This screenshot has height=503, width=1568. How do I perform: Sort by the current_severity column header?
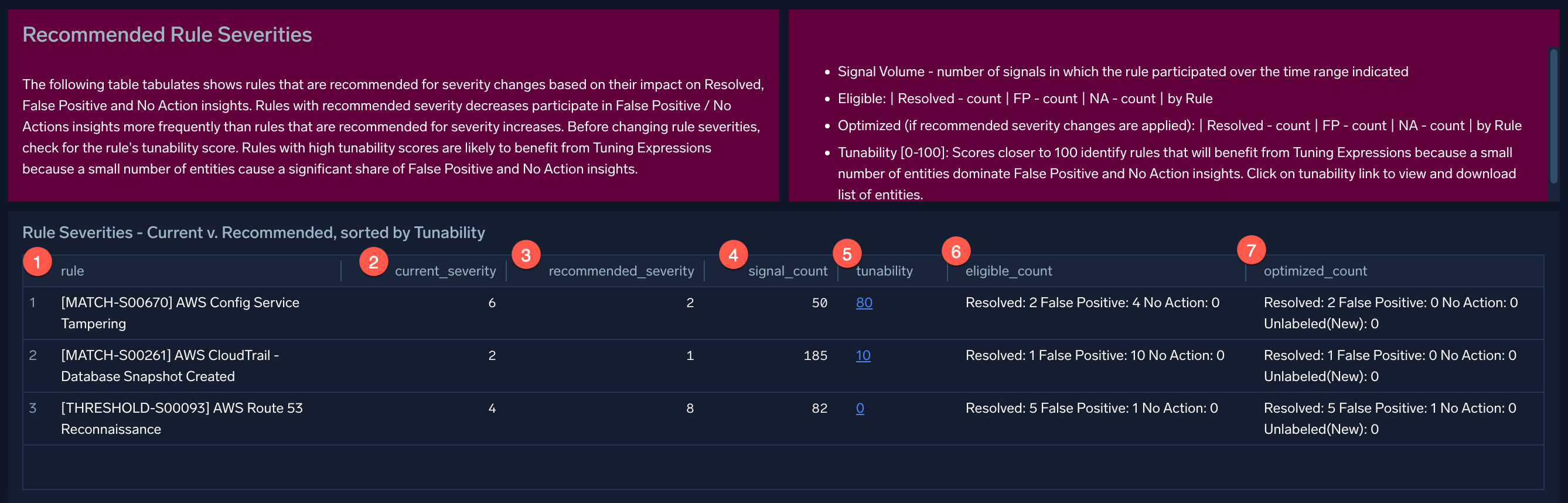point(445,271)
